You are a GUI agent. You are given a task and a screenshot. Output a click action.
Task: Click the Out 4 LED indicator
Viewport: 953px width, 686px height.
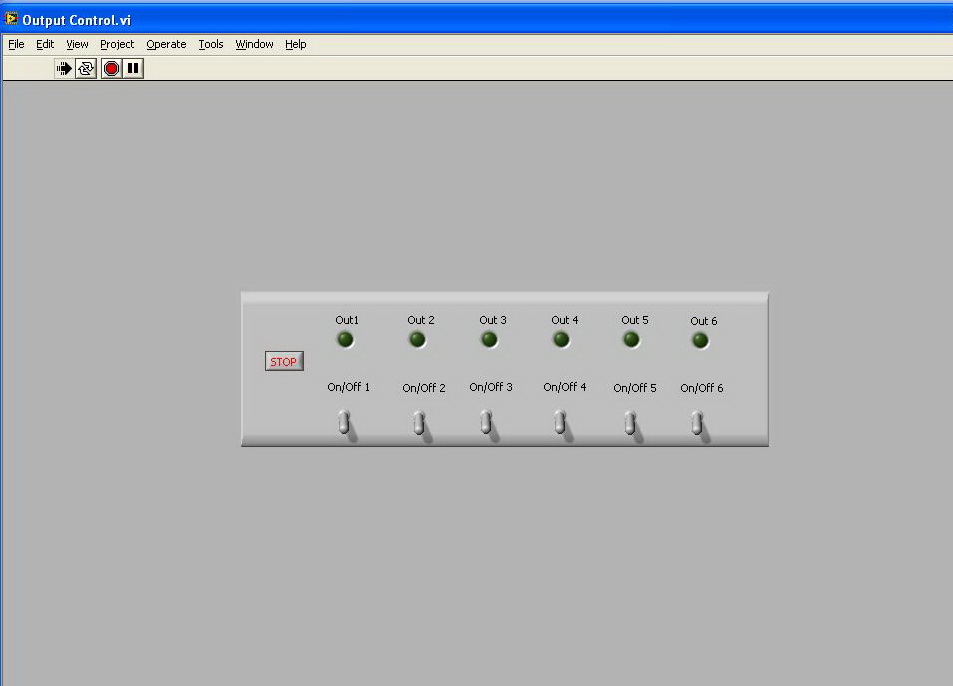coord(561,340)
